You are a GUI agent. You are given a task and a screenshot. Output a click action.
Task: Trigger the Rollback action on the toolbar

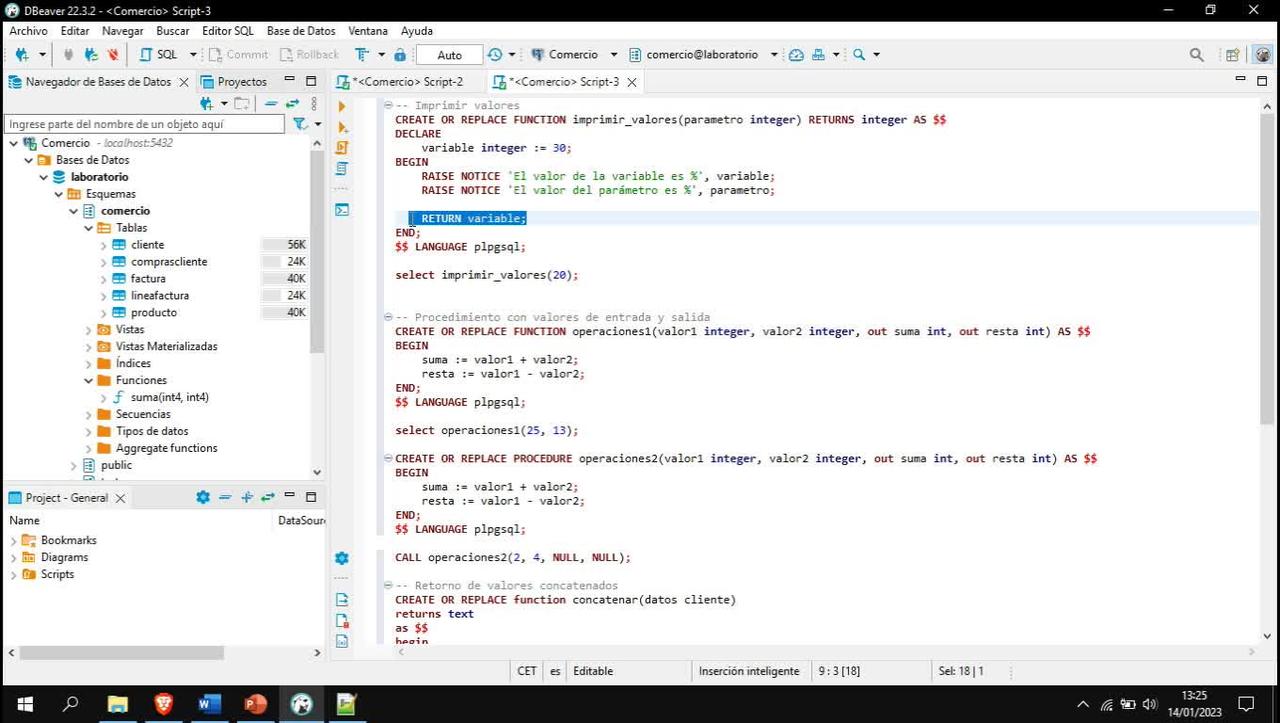coord(304,54)
